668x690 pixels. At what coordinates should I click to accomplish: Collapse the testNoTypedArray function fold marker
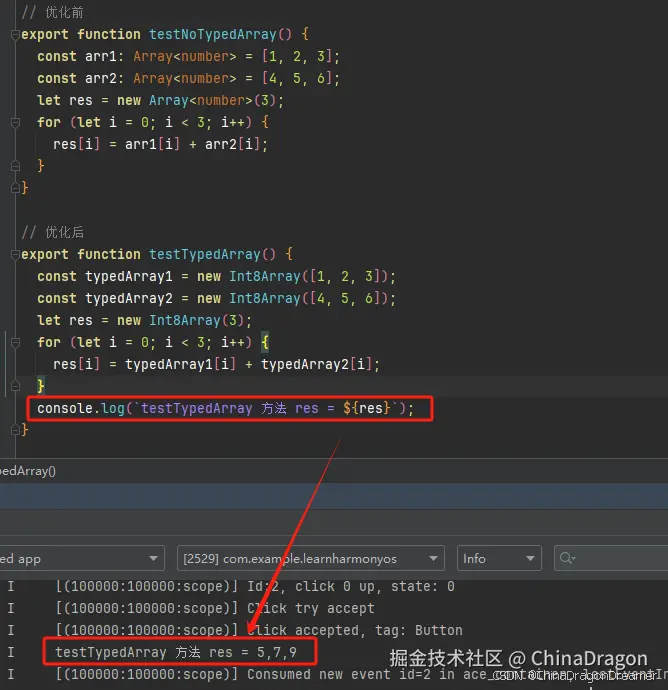(x=15, y=35)
